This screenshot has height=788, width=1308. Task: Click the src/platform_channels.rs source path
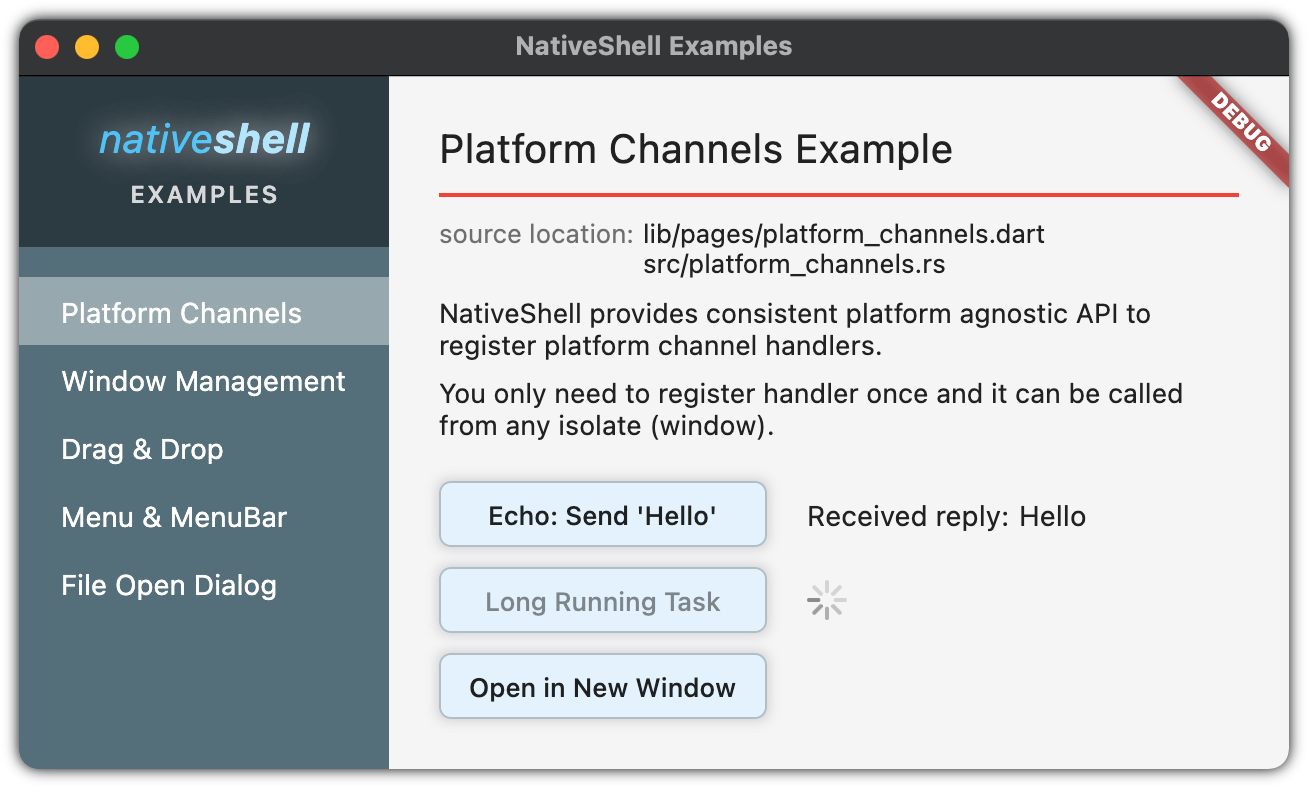[794, 265]
